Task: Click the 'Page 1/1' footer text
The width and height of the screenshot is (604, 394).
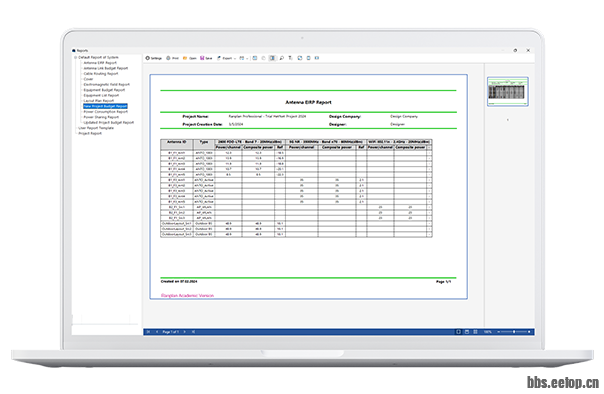Action: 443,282
